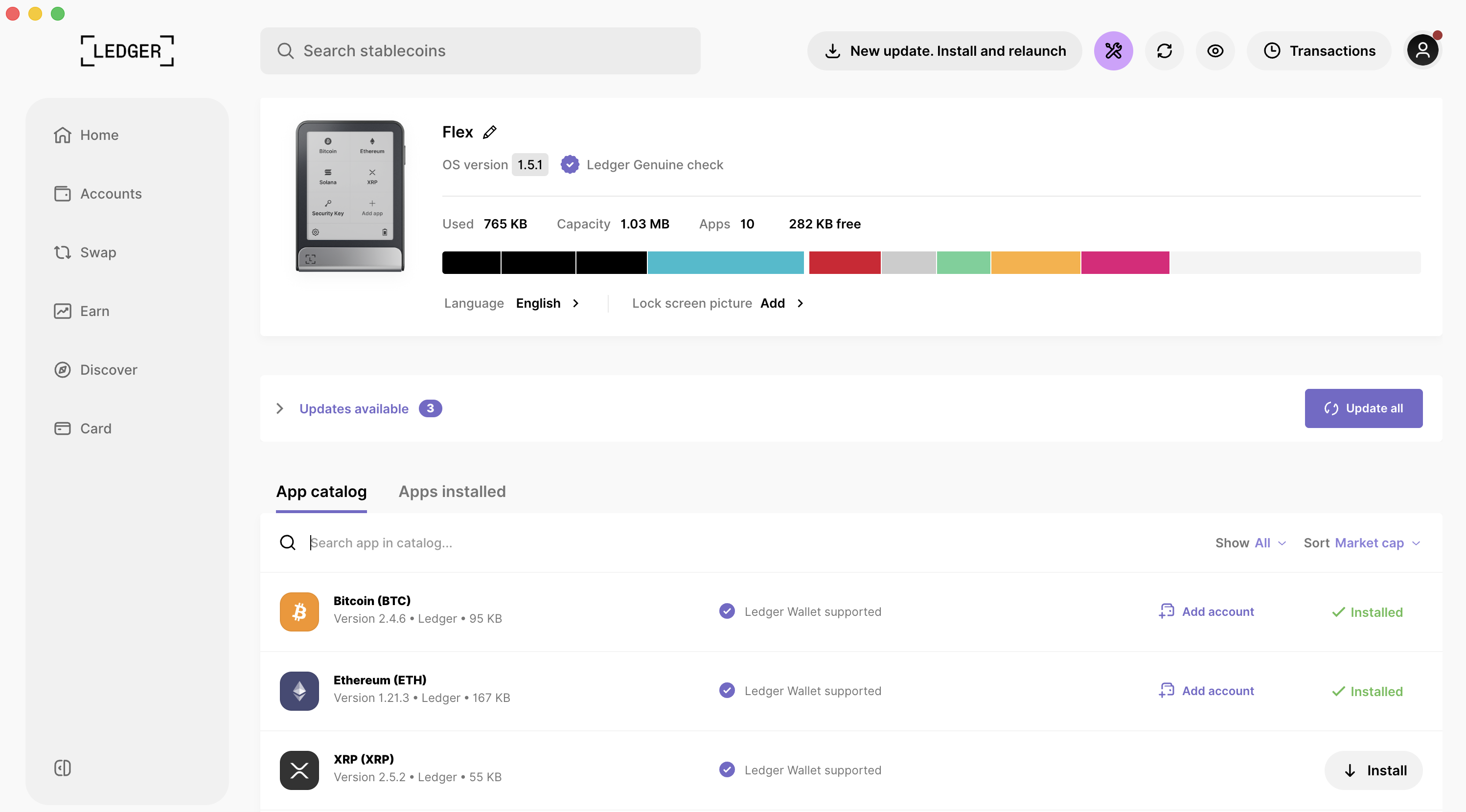
Task: Open Swap in the sidebar
Action: [x=85, y=252]
